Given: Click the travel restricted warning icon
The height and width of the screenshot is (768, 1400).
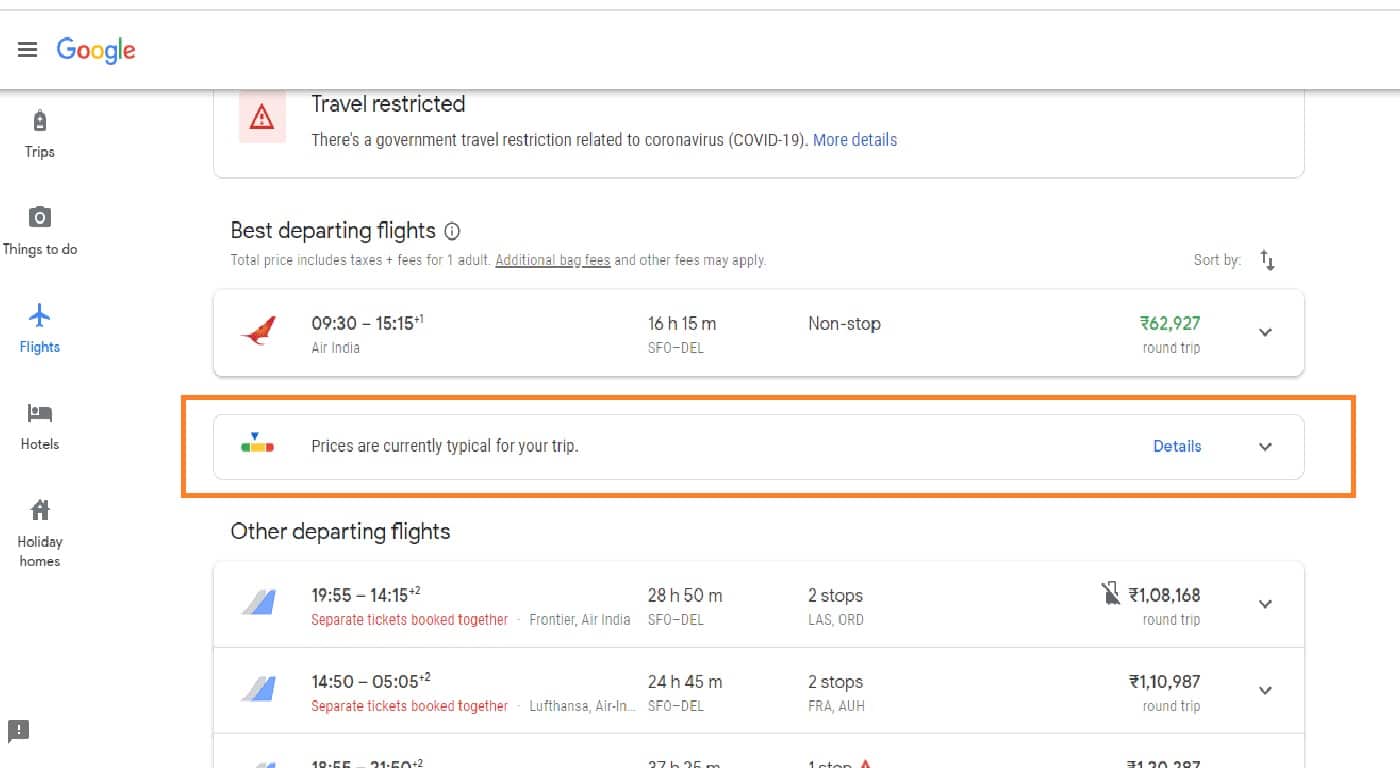Looking at the screenshot, I should pyautogui.click(x=262, y=118).
